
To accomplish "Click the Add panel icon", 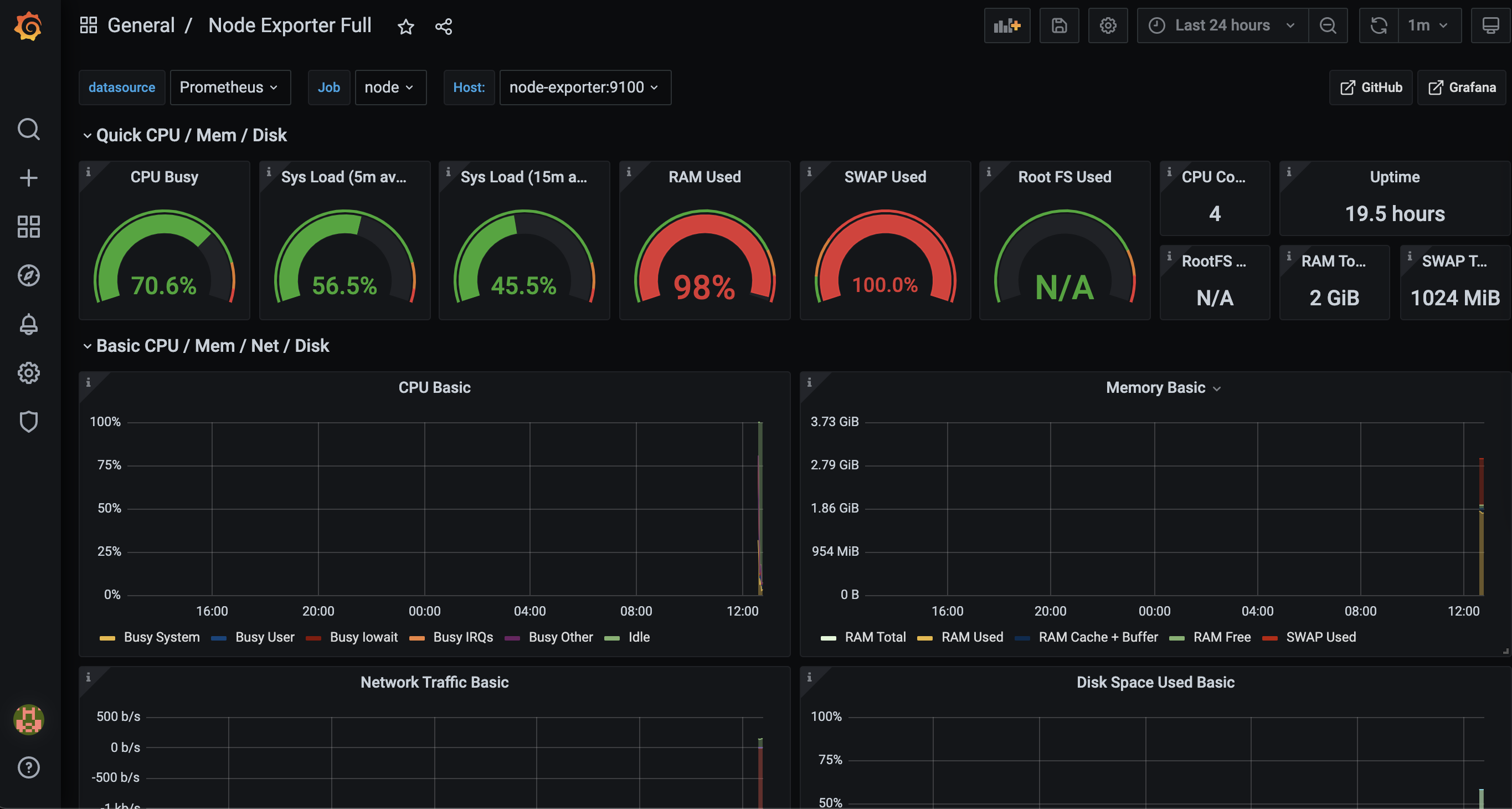I will (x=1007, y=26).
